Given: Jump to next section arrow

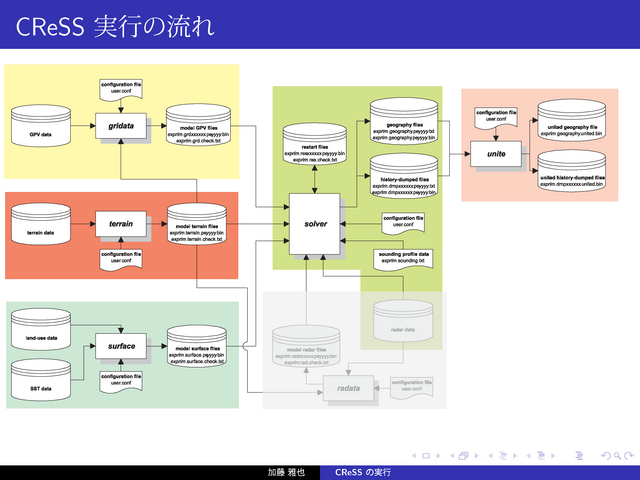Looking at the screenshot, I should click(x=553, y=456).
